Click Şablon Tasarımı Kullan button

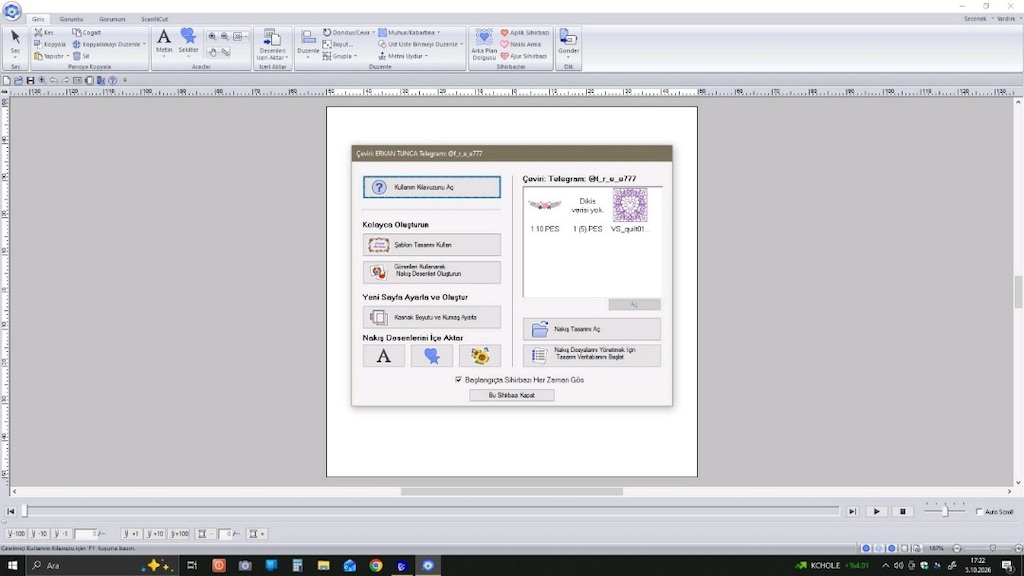432,245
